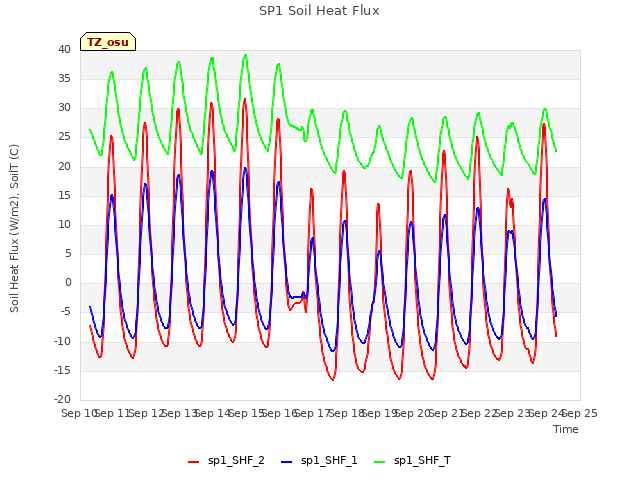Click the y-axis tick label 15

point(64,196)
